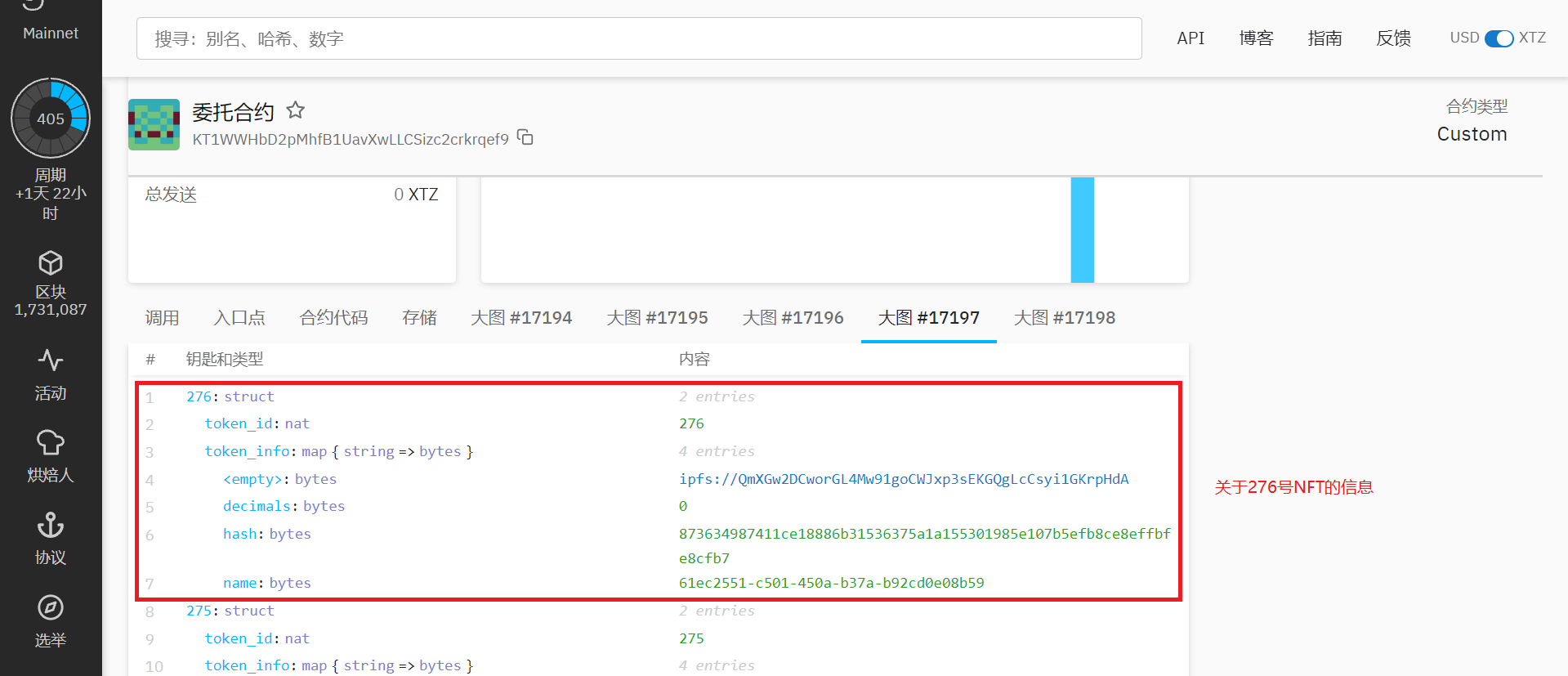Viewport: 1568px width, 676px height.
Task: Click the search box for alias, hash, number
Action: [639, 38]
